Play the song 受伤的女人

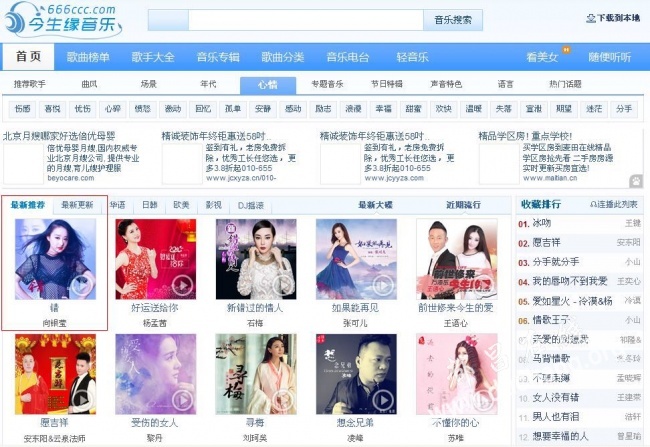pos(182,401)
